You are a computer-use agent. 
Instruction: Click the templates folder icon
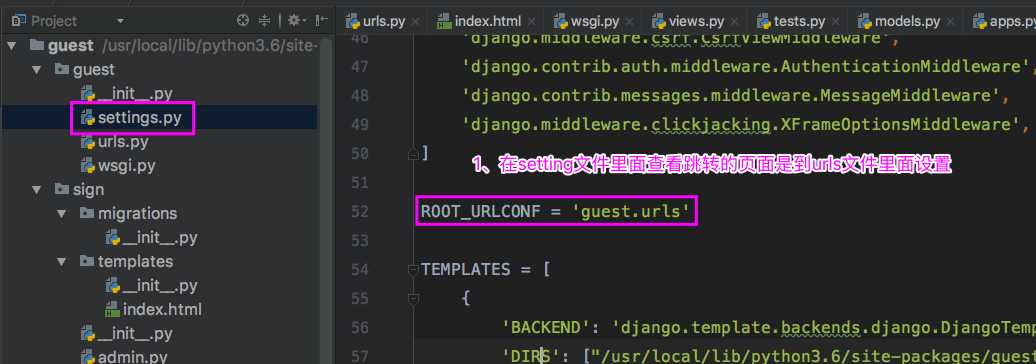(87, 261)
